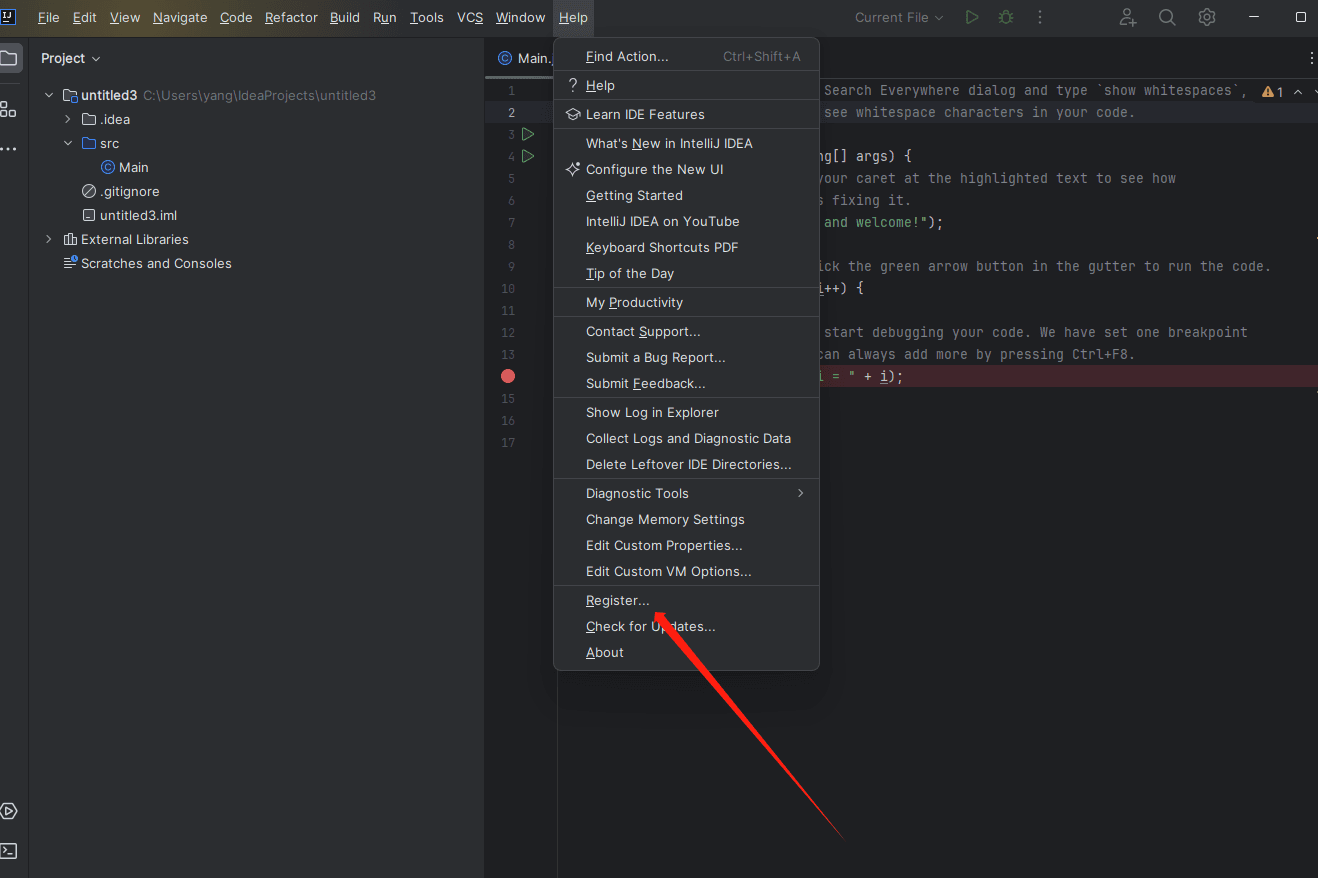Image resolution: width=1318 pixels, height=878 pixels.
Task: Open the Project view dropdown header
Action: coord(70,58)
